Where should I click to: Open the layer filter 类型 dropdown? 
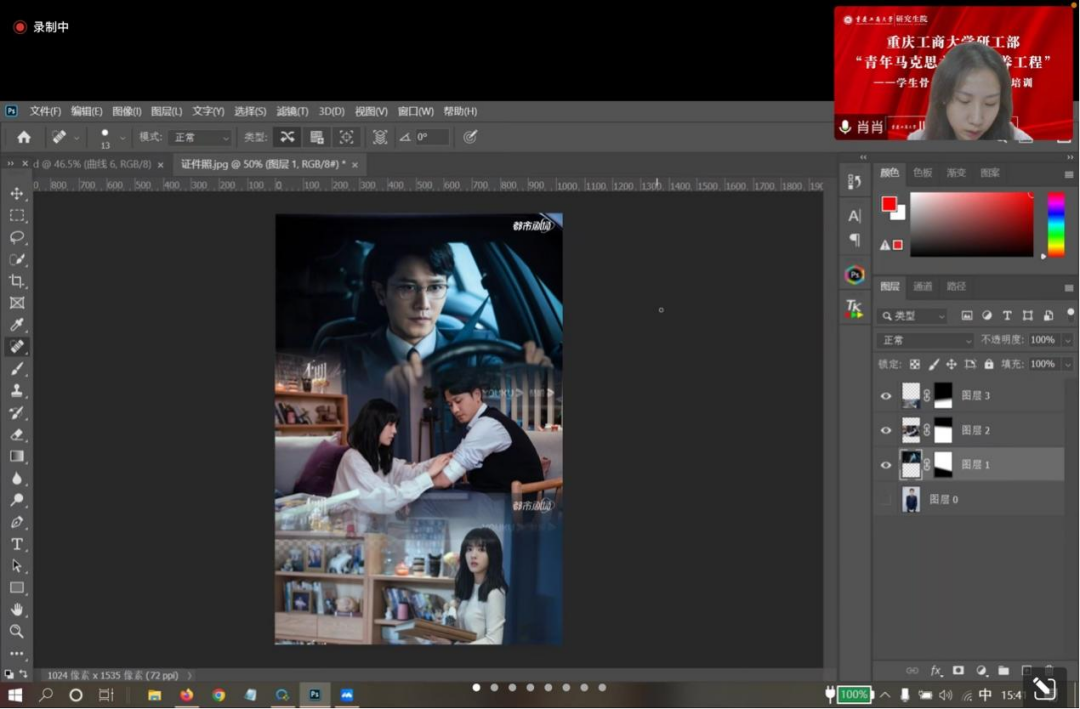pos(913,316)
